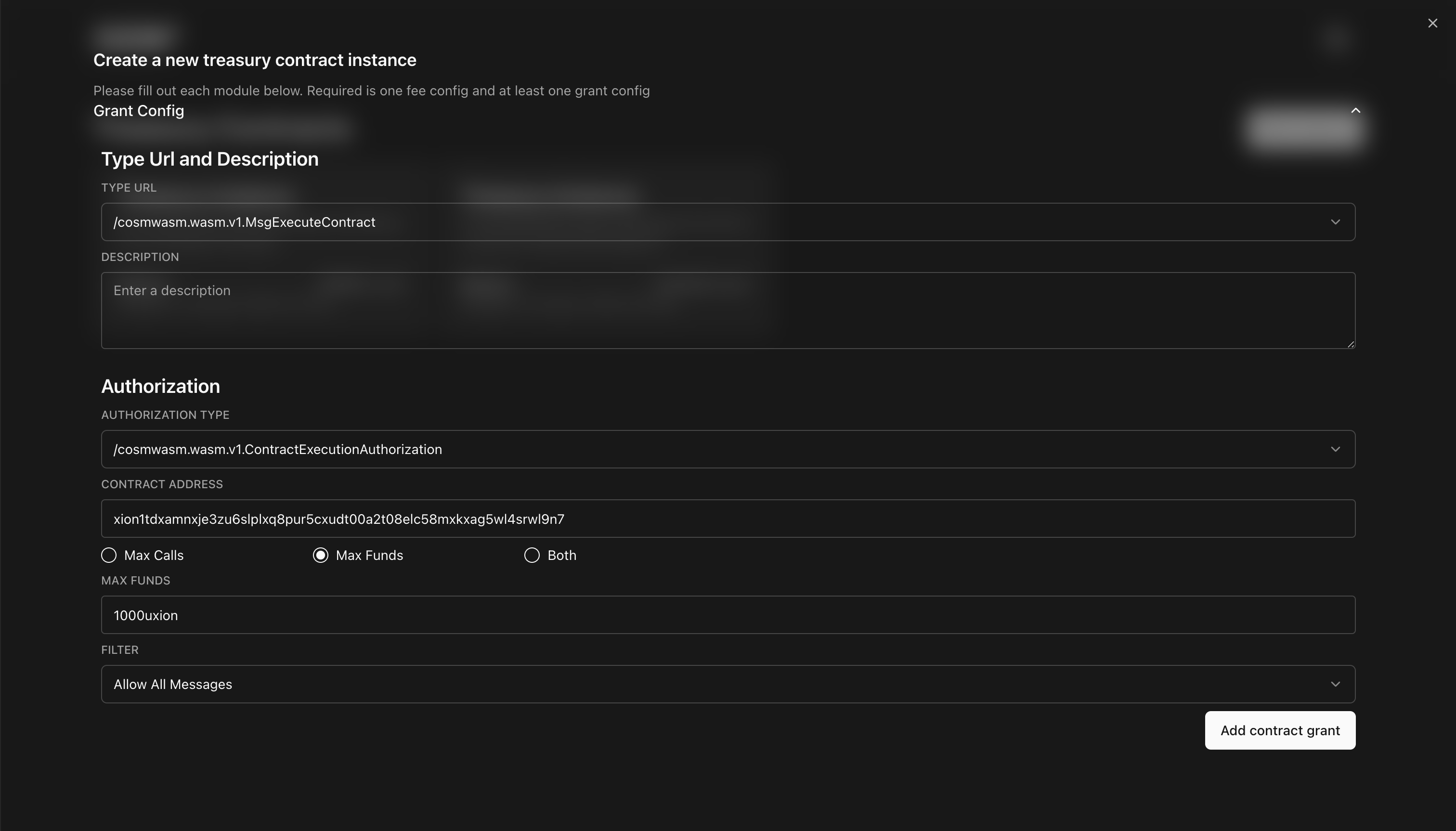
Task: Open the MsgExecuteContract Type URL dropdown
Action: (x=728, y=222)
